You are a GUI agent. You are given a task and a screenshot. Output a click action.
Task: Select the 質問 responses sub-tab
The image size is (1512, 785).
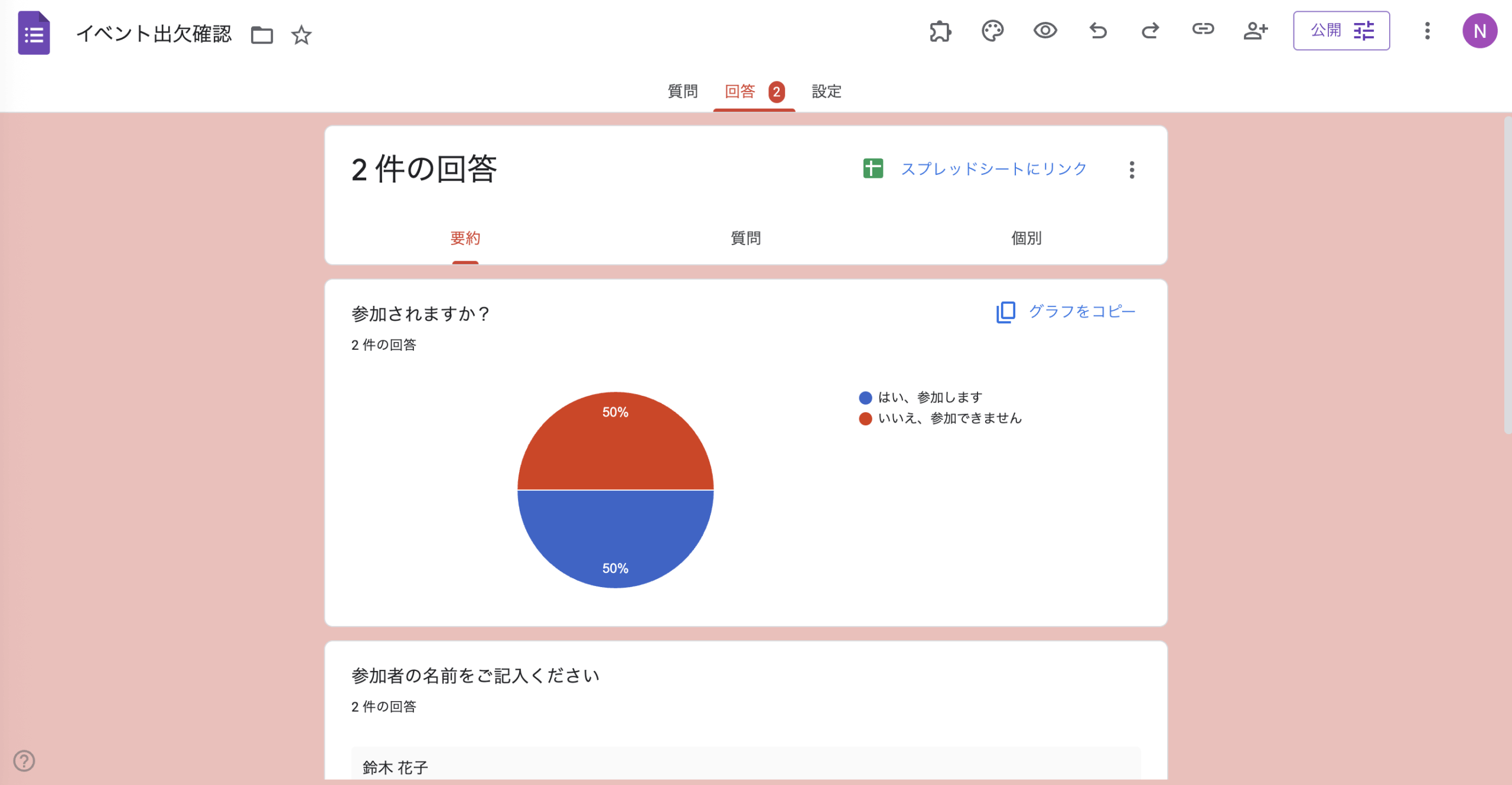(745, 239)
